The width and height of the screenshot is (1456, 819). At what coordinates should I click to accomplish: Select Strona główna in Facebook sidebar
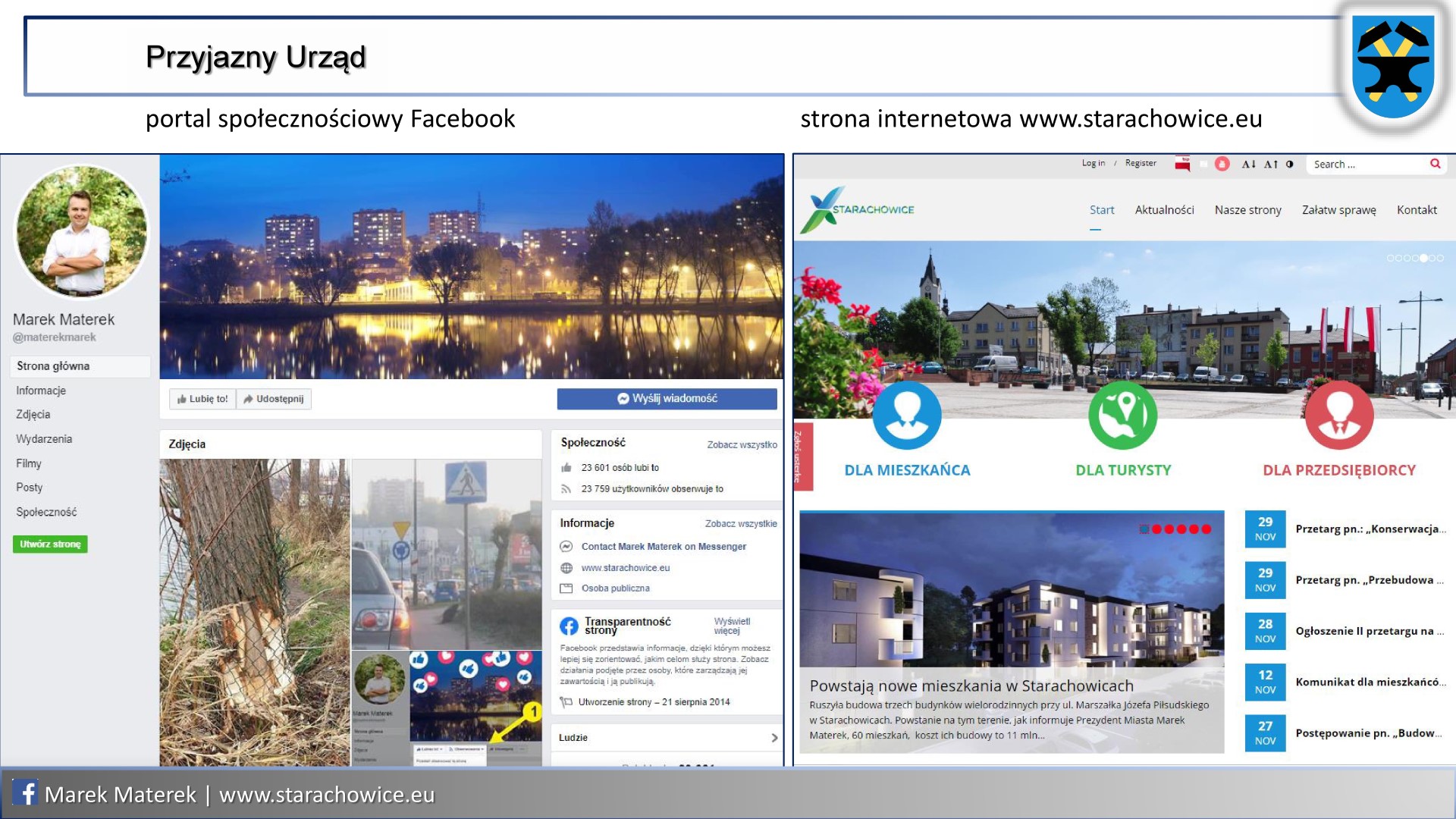80,366
